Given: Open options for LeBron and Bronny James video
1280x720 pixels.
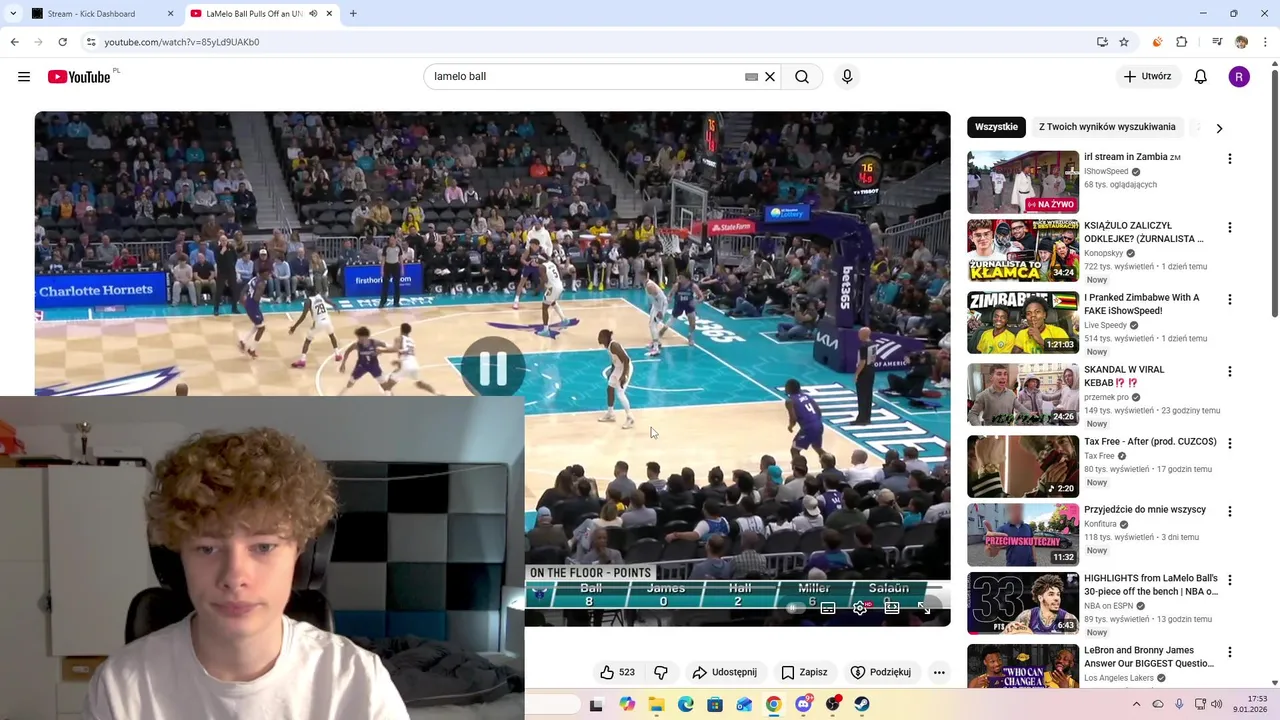Looking at the screenshot, I should (x=1229, y=653).
